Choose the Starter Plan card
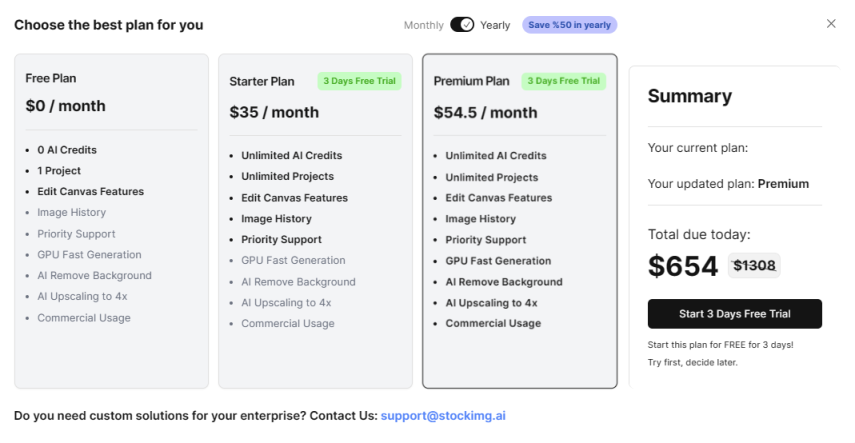 click(315, 220)
